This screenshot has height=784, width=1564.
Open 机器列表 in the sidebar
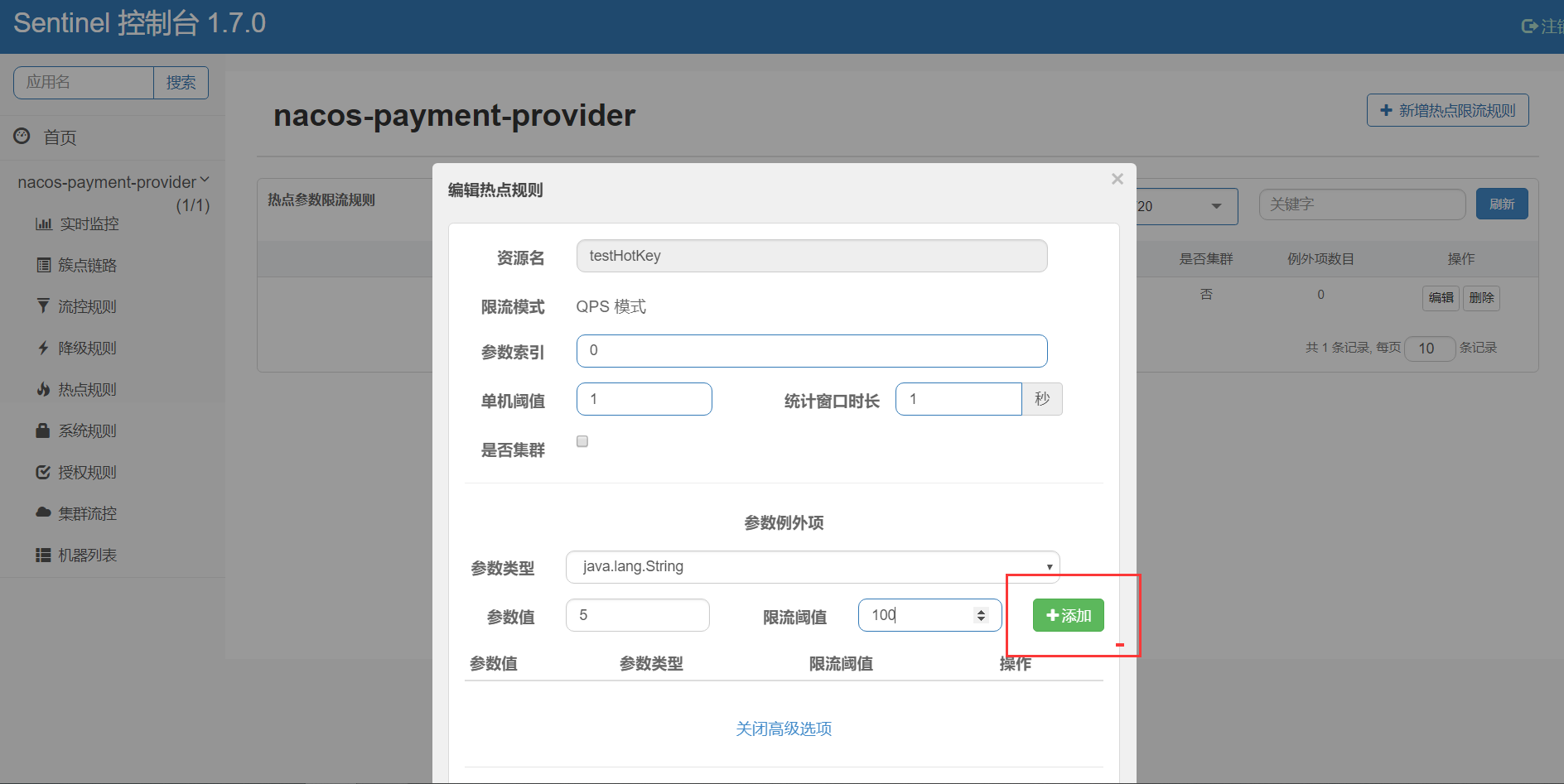87,555
